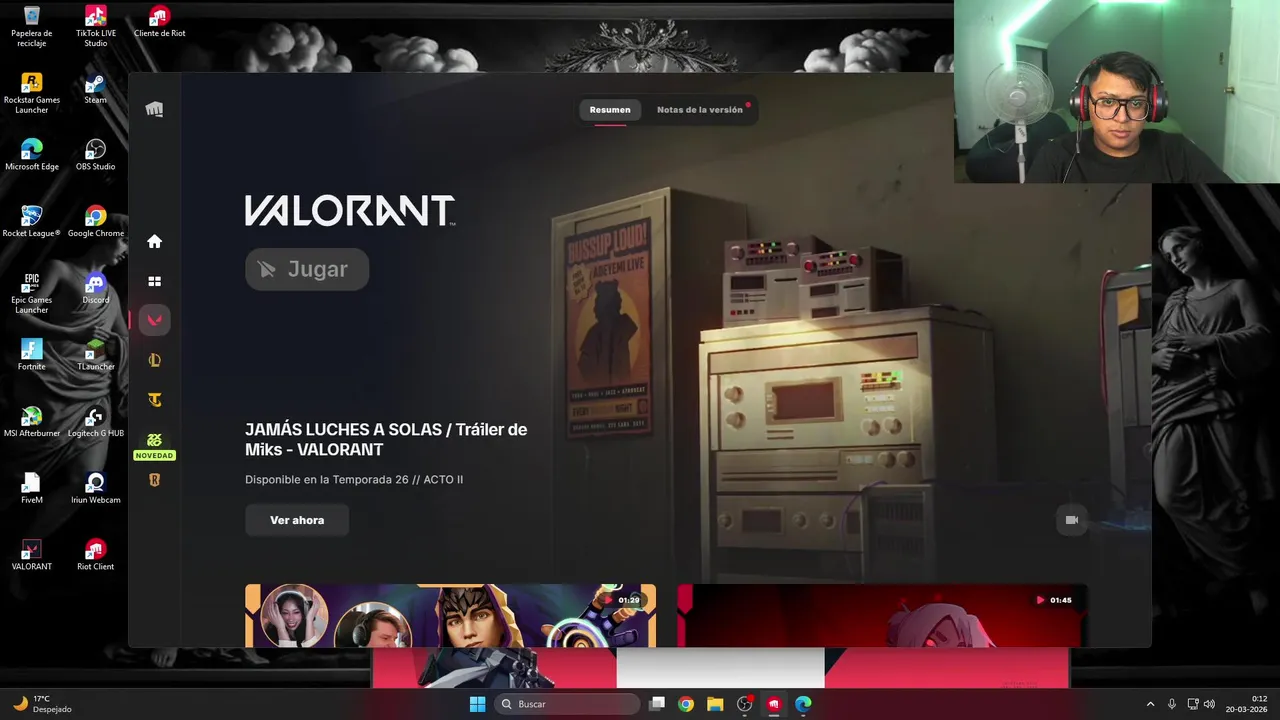Open Discord desktop icon
The width and height of the screenshot is (1280, 720).
(96, 288)
